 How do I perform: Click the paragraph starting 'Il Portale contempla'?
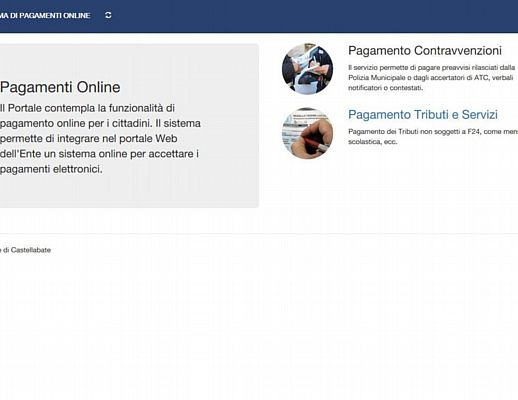100,139
